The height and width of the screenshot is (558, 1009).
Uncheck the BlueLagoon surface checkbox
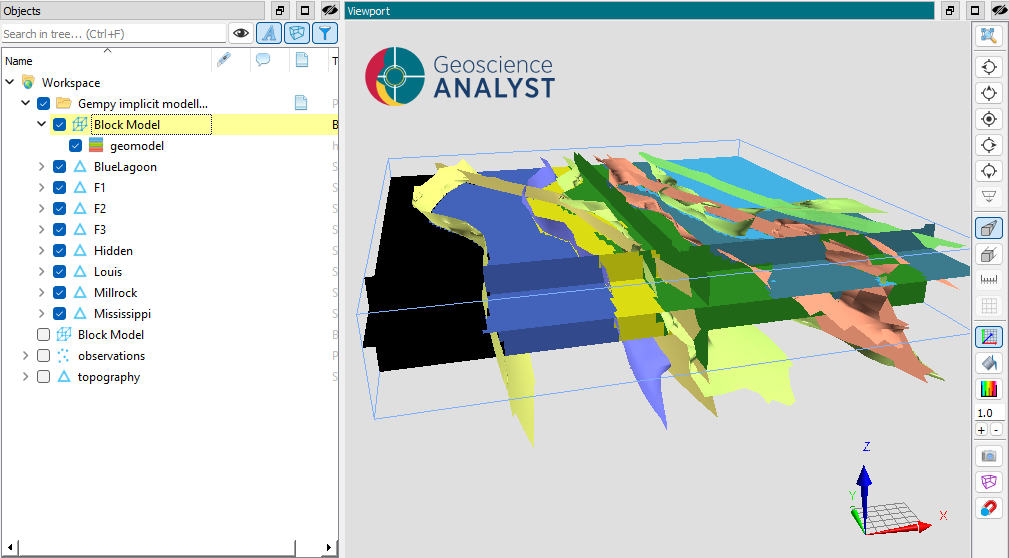[x=59, y=167]
